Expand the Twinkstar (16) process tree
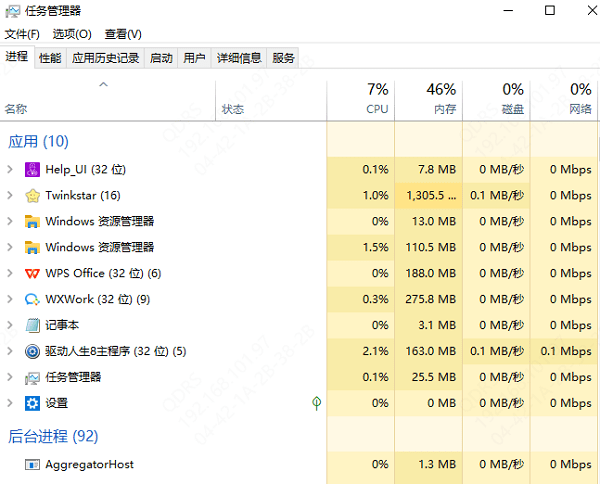The image size is (600, 484). [10, 195]
